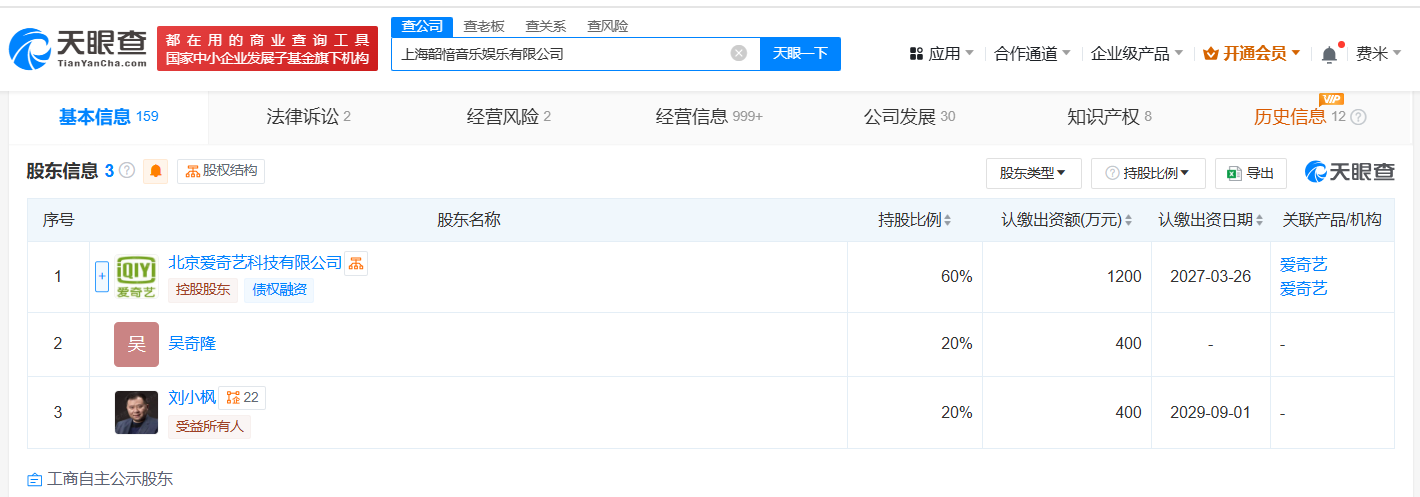Open the 经营风险 tab
Viewport: 1420px width, 497px height.
(509, 118)
